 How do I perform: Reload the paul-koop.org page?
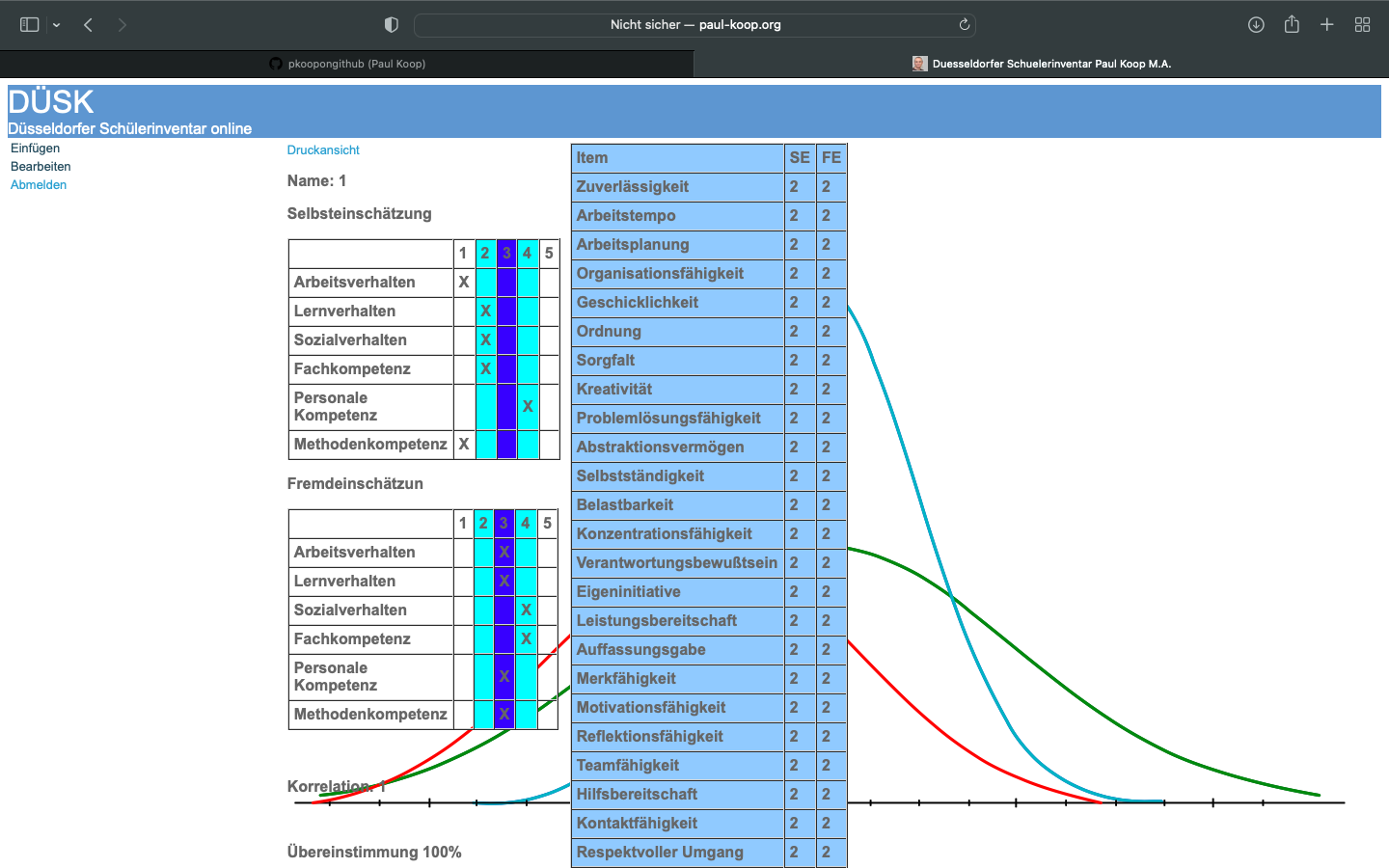click(x=964, y=25)
